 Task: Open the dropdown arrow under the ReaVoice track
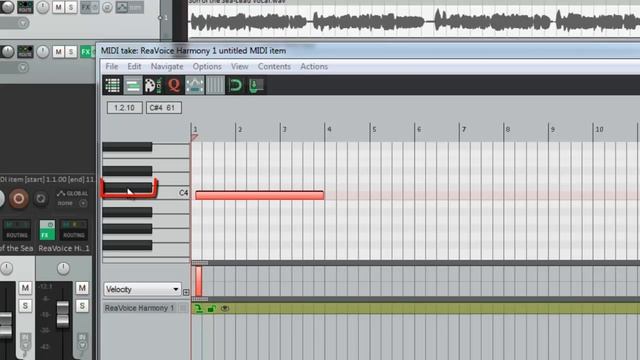pos(23,67)
